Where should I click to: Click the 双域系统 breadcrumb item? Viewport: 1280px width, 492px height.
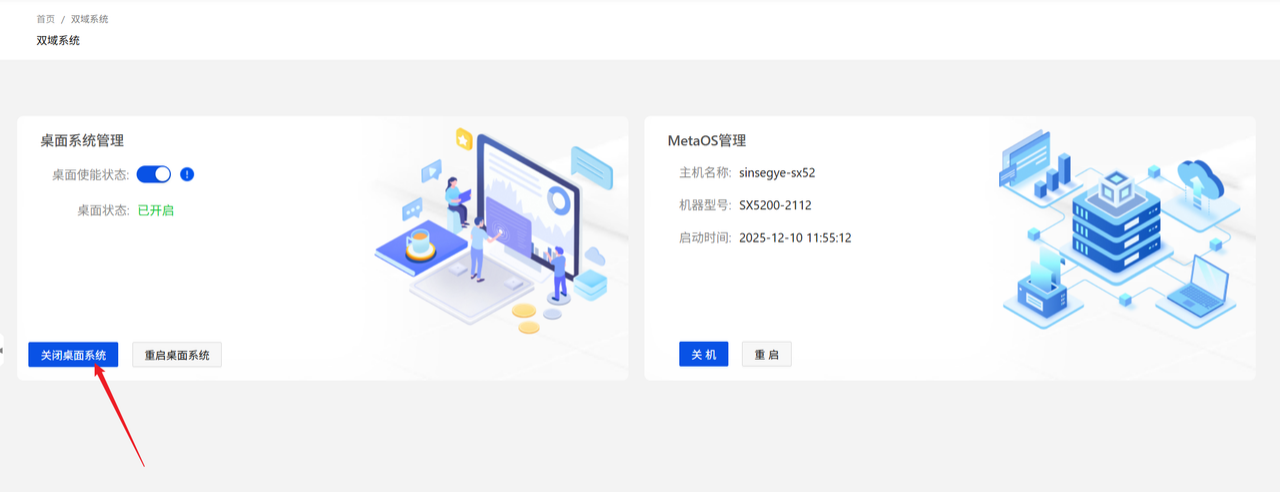(x=90, y=19)
